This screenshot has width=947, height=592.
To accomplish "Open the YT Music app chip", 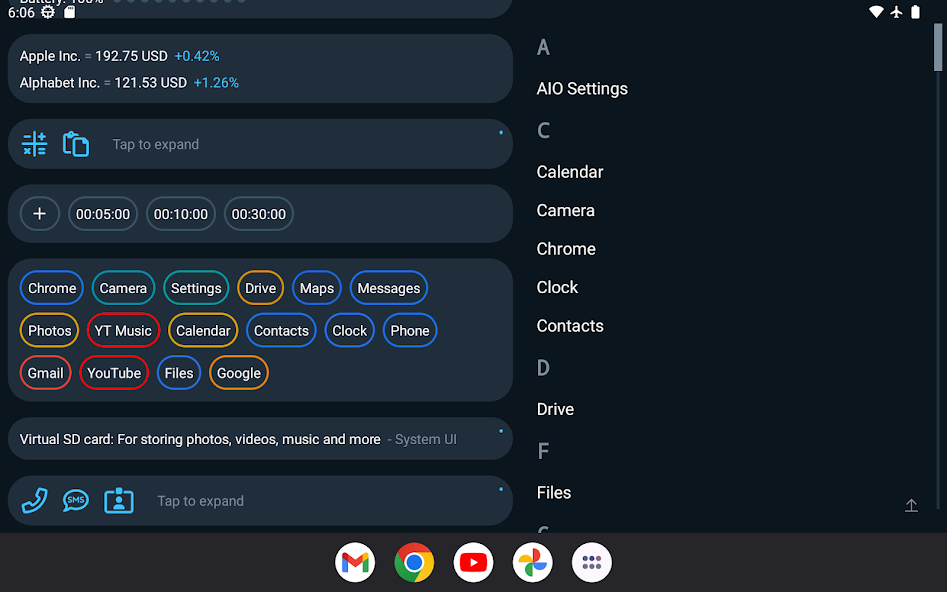I will tap(123, 330).
